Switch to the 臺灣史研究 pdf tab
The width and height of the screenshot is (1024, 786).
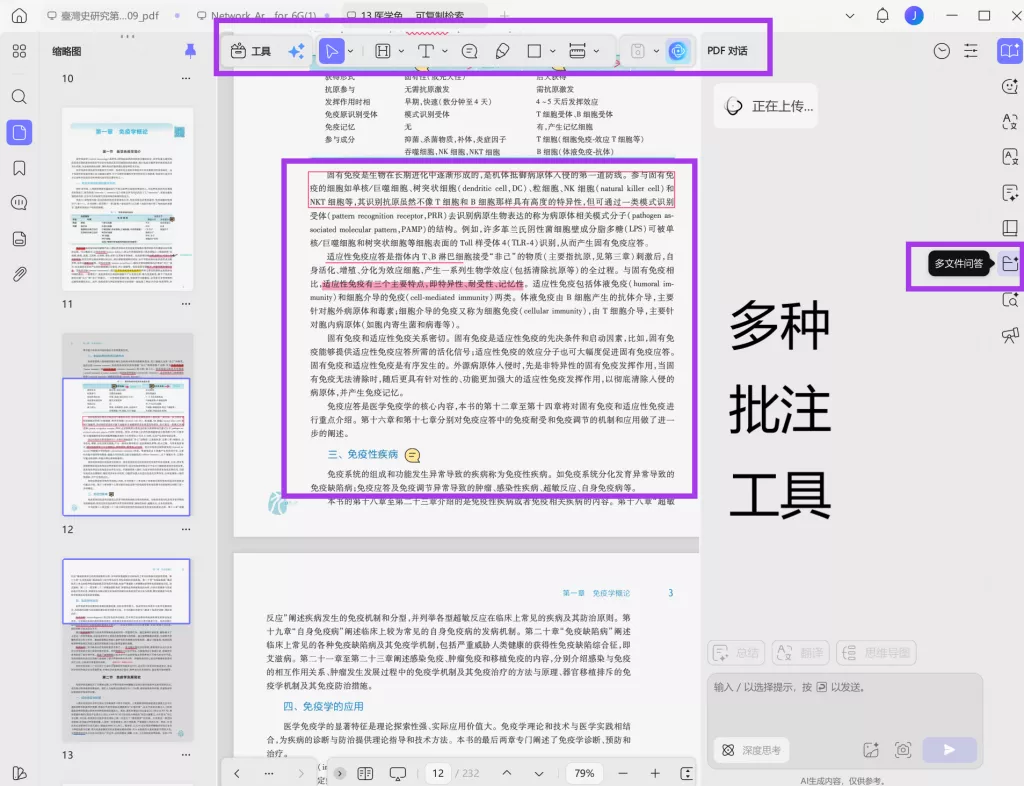click(x=110, y=16)
